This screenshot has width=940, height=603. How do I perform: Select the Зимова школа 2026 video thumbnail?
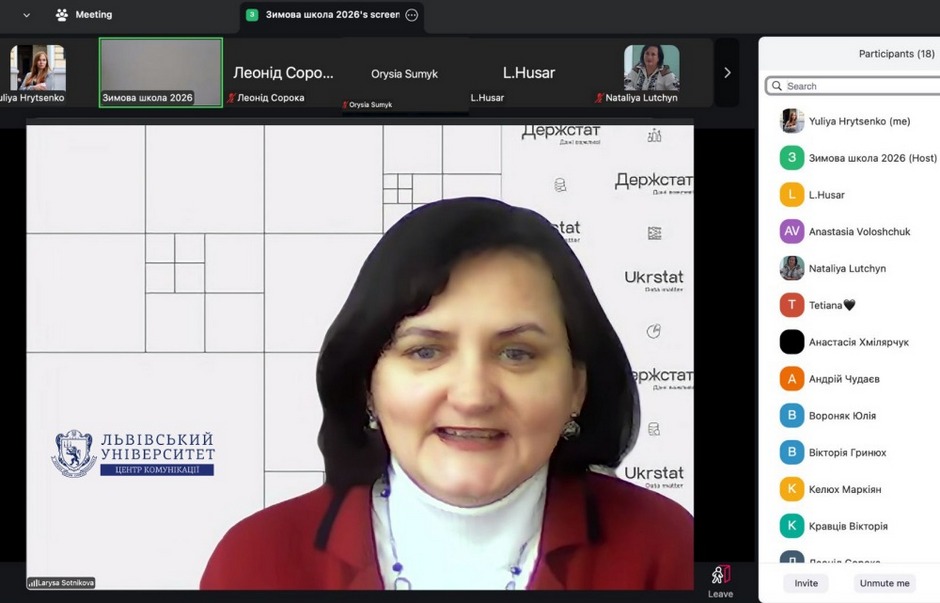pos(160,72)
